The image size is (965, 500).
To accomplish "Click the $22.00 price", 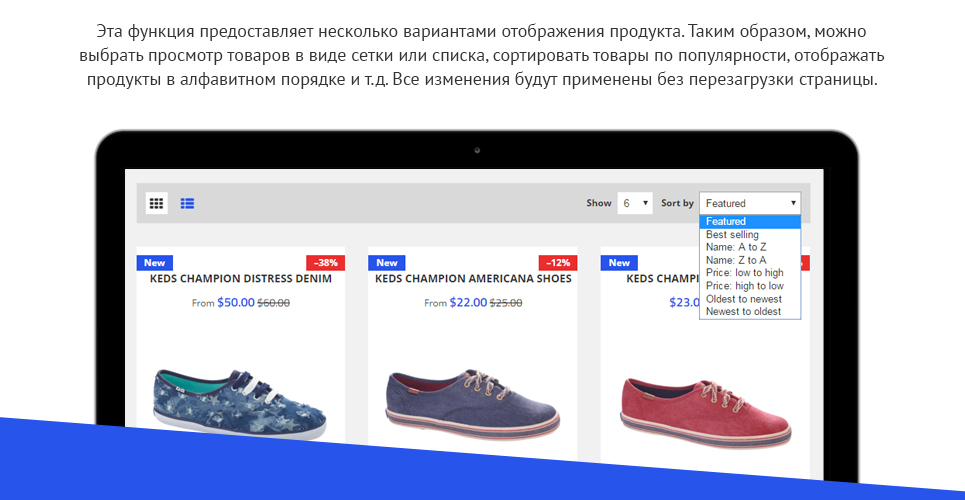I will coord(468,303).
